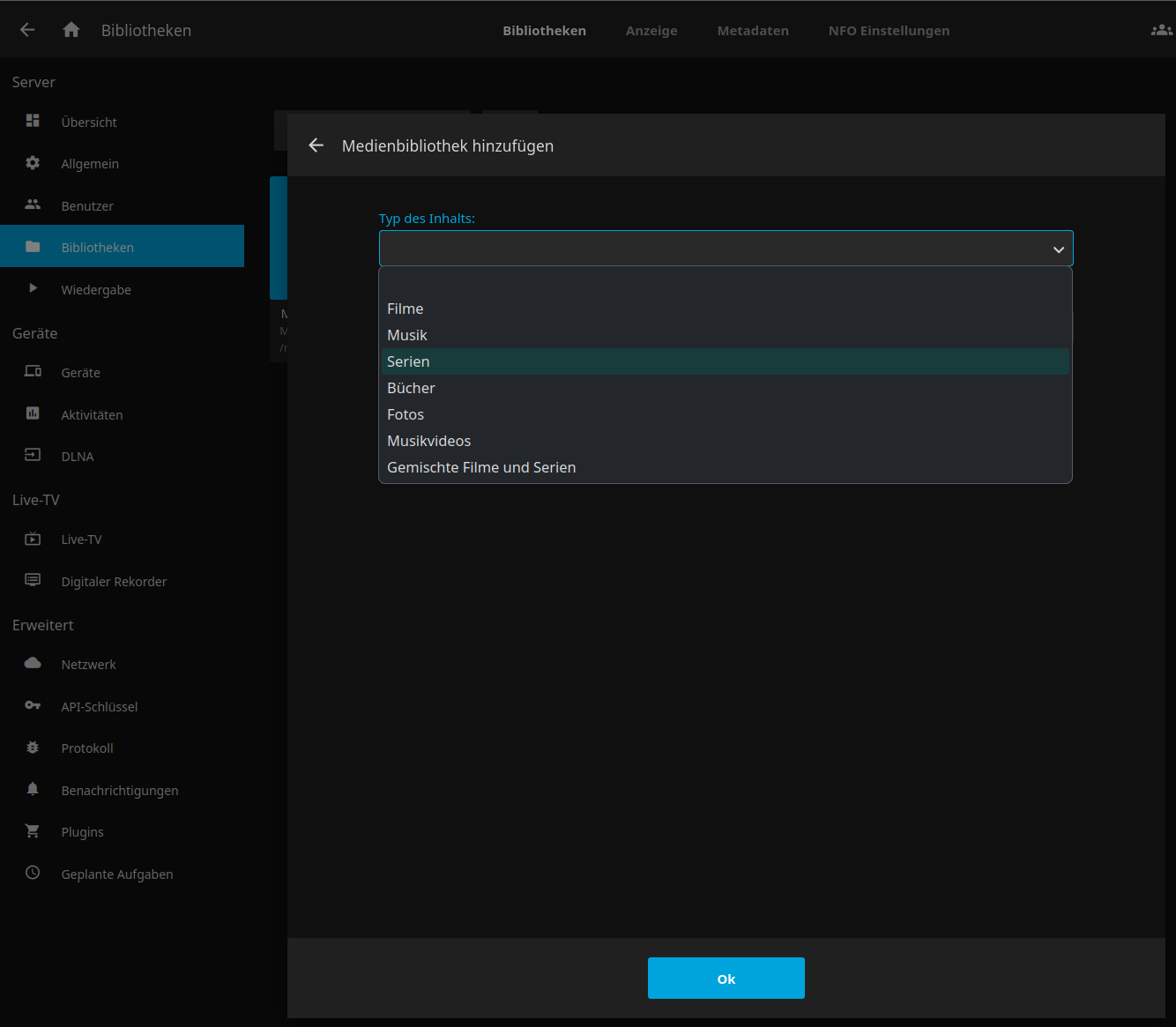Confirm with the Ok button
The image size is (1176, 1027).
[726, 978]
